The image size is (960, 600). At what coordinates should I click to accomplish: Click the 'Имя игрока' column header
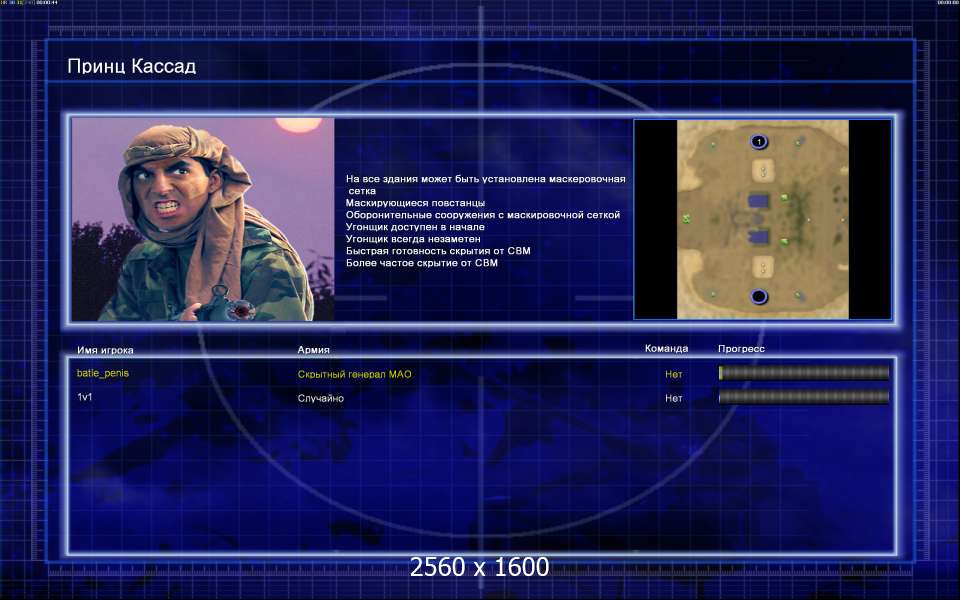[105, 350]
